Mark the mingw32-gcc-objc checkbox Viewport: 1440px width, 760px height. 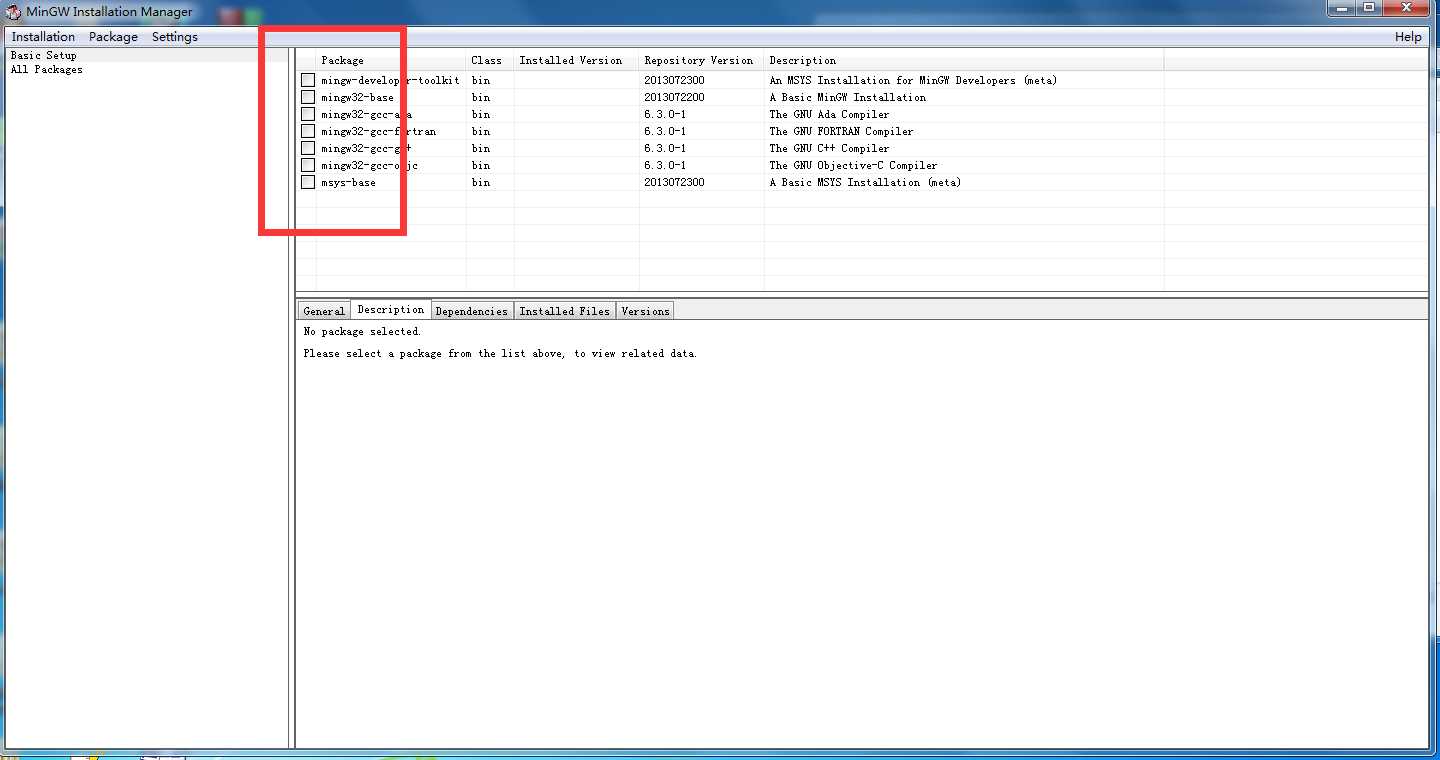(x=308, y=165)
